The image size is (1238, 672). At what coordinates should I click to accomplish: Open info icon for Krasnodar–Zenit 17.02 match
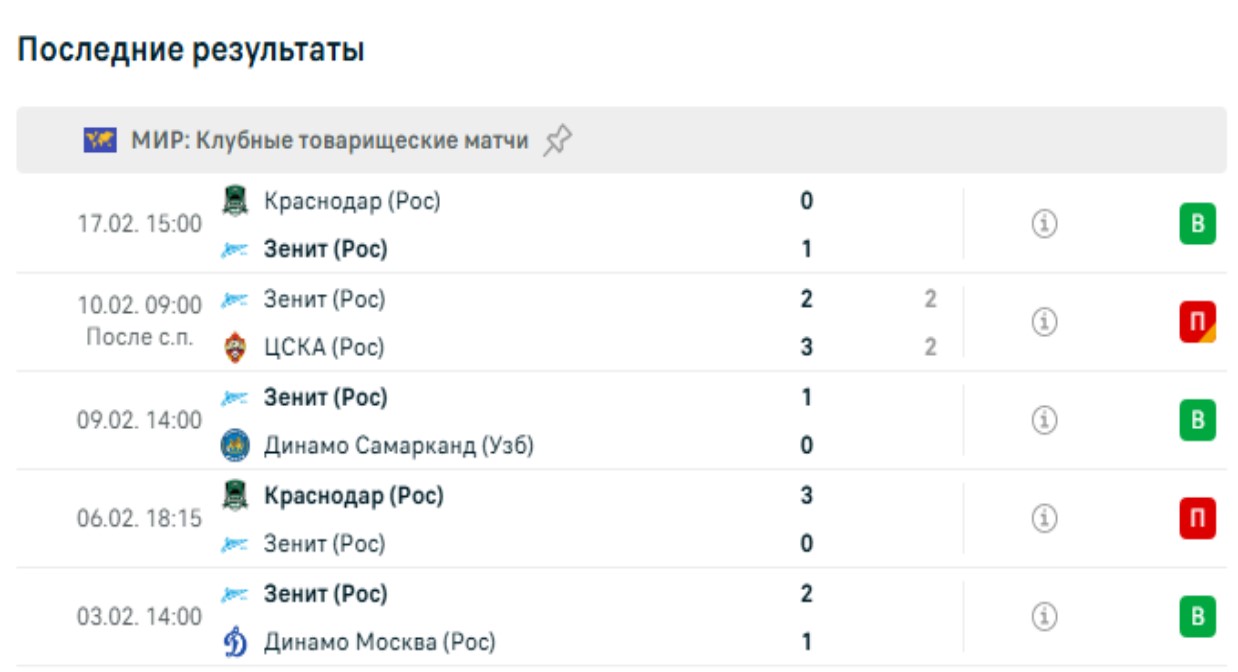(1044, 225)
